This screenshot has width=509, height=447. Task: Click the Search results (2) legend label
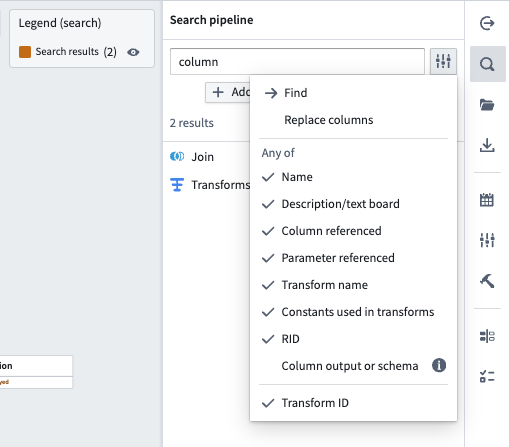(76, 52)
